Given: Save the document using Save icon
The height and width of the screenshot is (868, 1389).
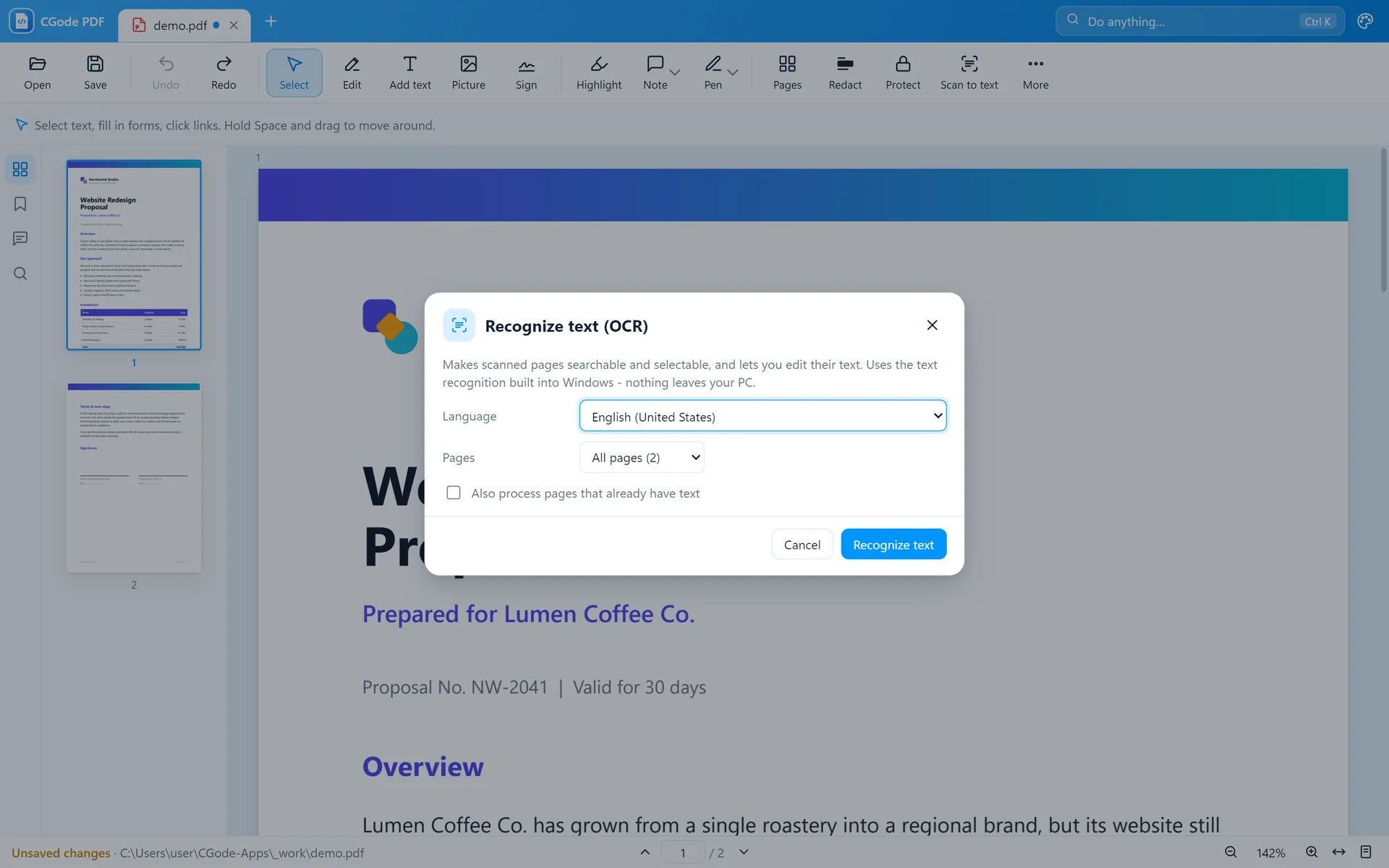Looking at the screenshot, I should 95,72.
